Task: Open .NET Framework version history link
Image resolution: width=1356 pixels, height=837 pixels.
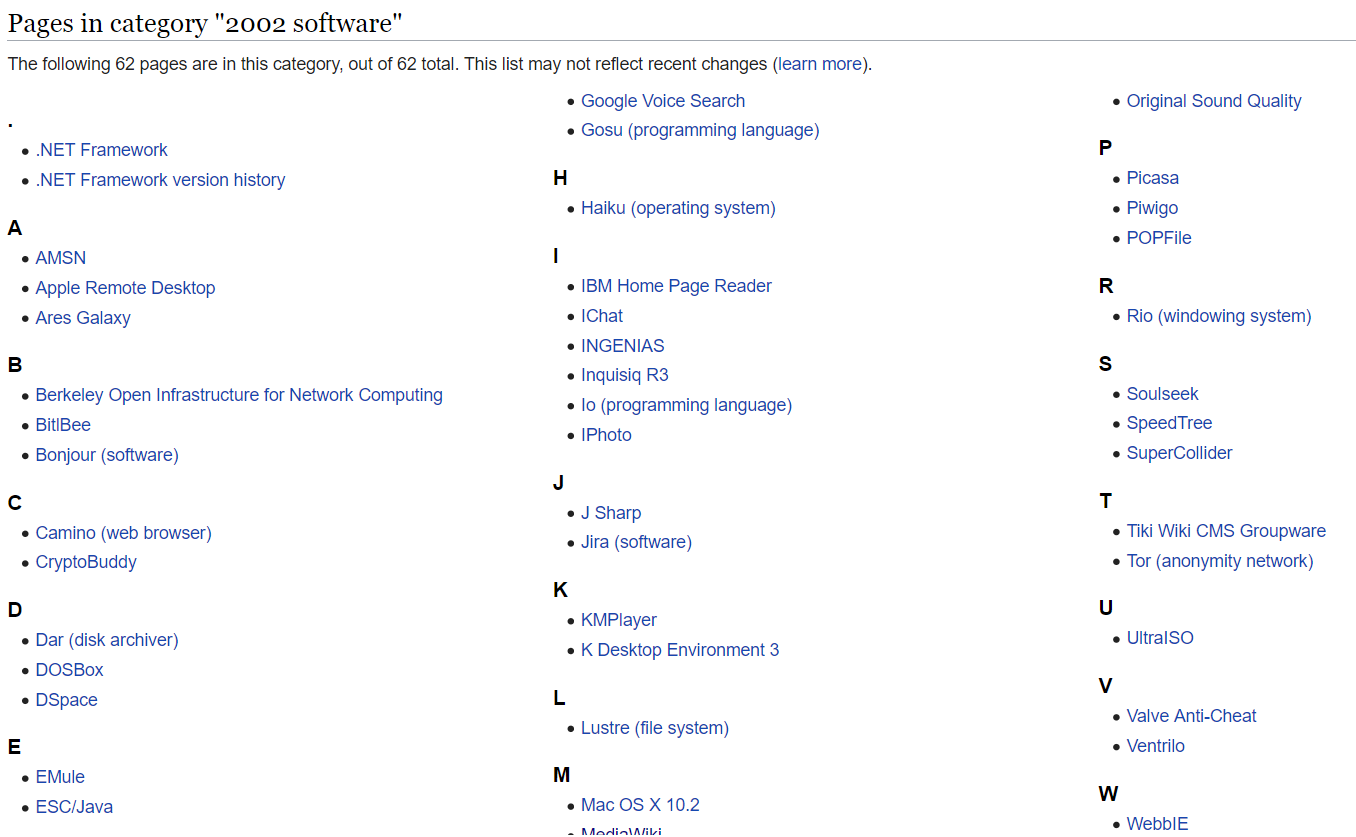Action: click(160, 180)
